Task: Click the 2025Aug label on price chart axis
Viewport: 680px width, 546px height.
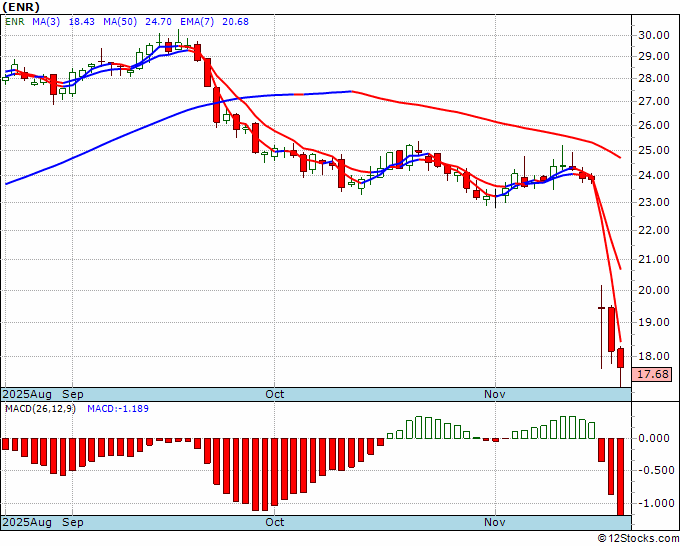Action: pyautogui.click(x=27, y=394)
